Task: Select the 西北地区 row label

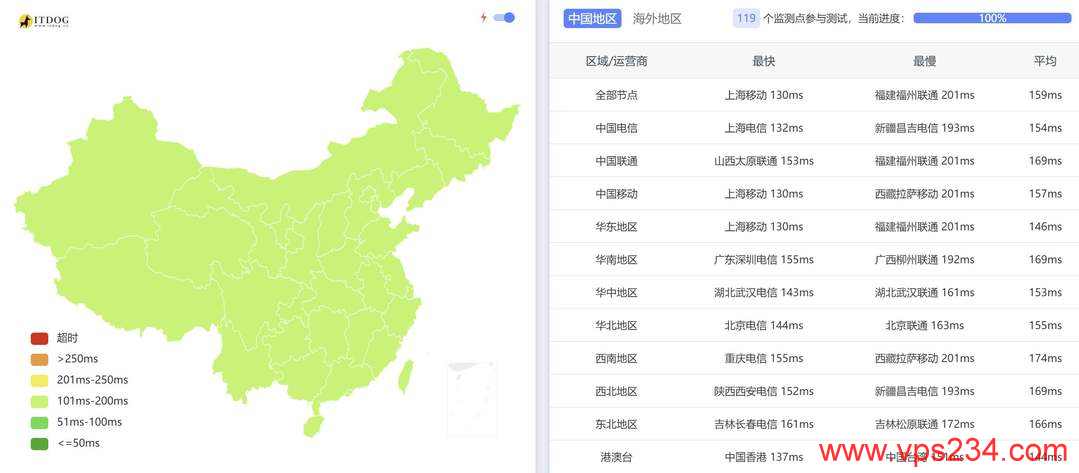Action: click(x=617, y=392)
